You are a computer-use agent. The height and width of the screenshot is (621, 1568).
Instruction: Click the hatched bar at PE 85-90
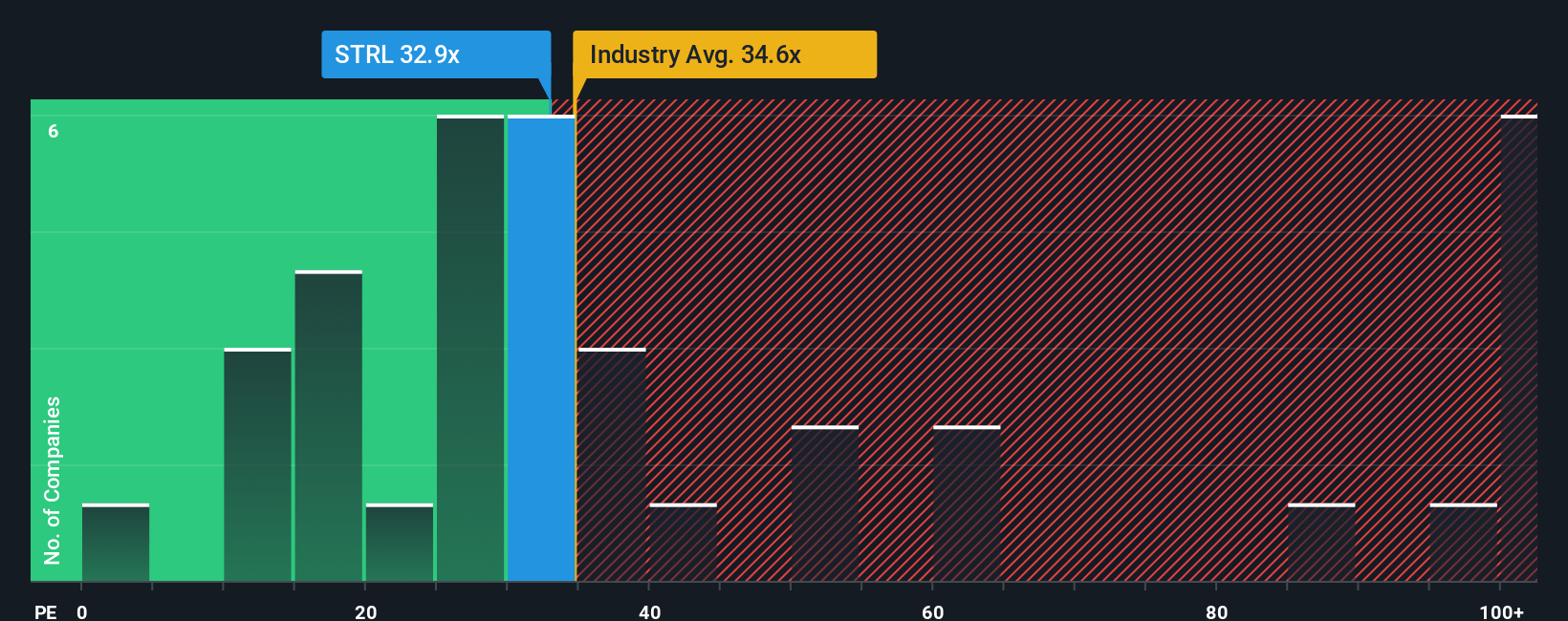click(1321, 543)
